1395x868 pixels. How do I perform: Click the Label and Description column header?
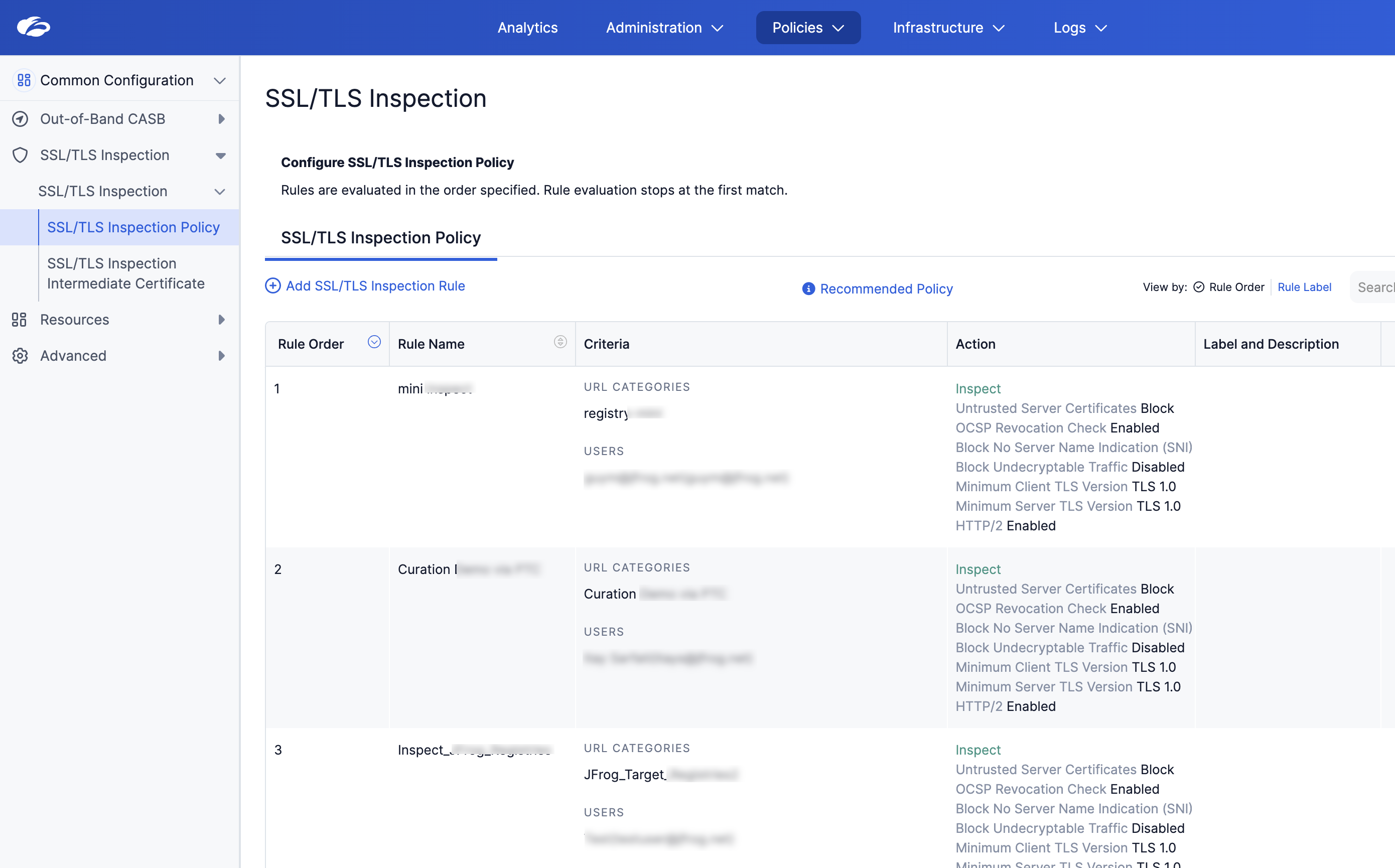pos(1271,344)
